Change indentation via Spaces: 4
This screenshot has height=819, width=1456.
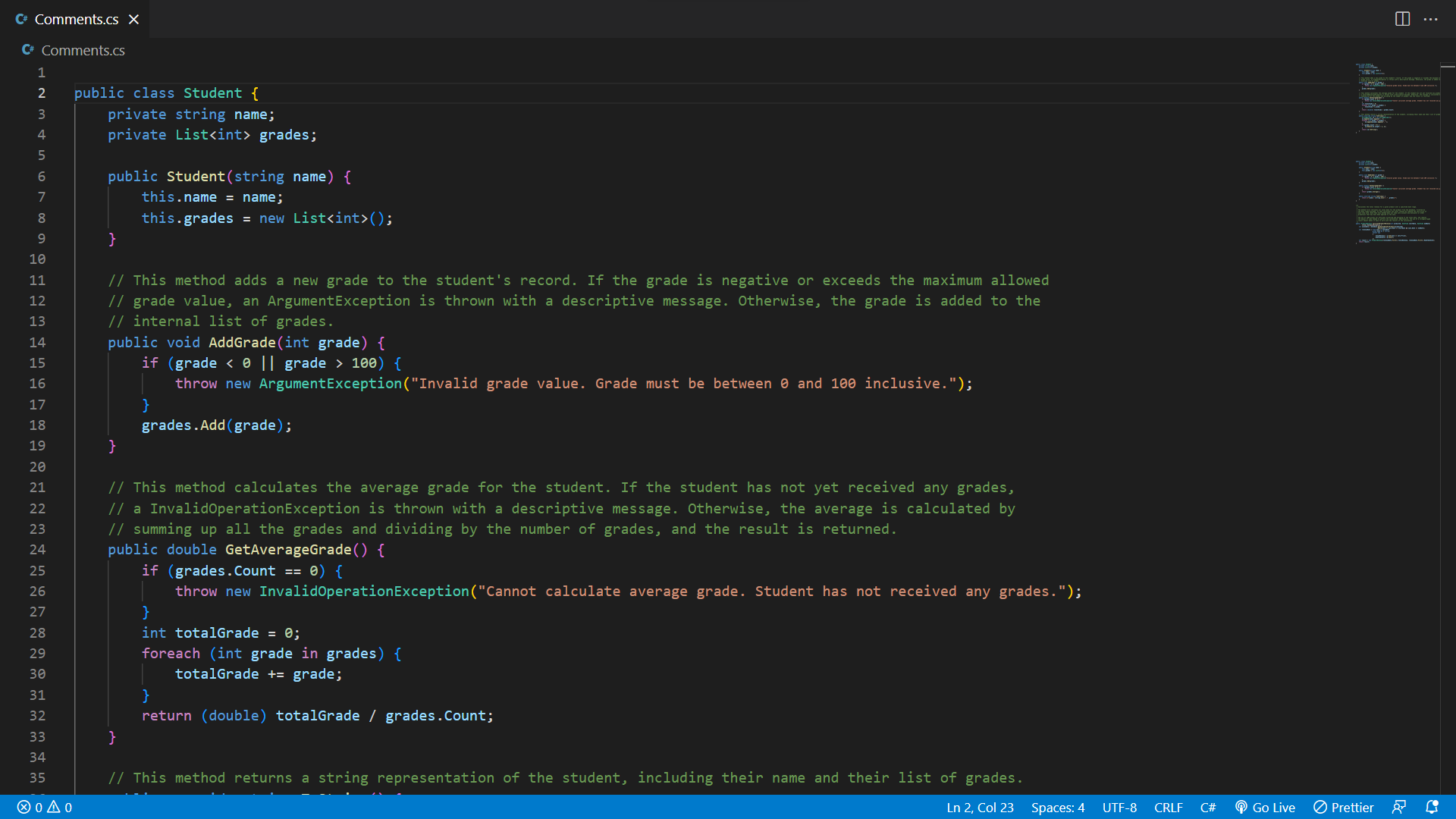[1057, 807]
